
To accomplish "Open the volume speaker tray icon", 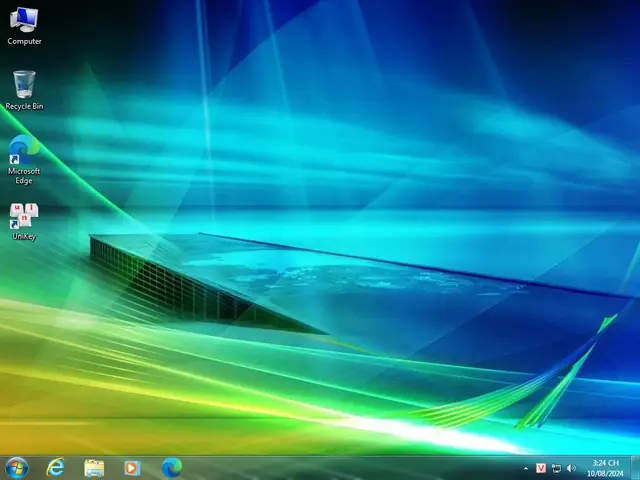I will [571, 468].
